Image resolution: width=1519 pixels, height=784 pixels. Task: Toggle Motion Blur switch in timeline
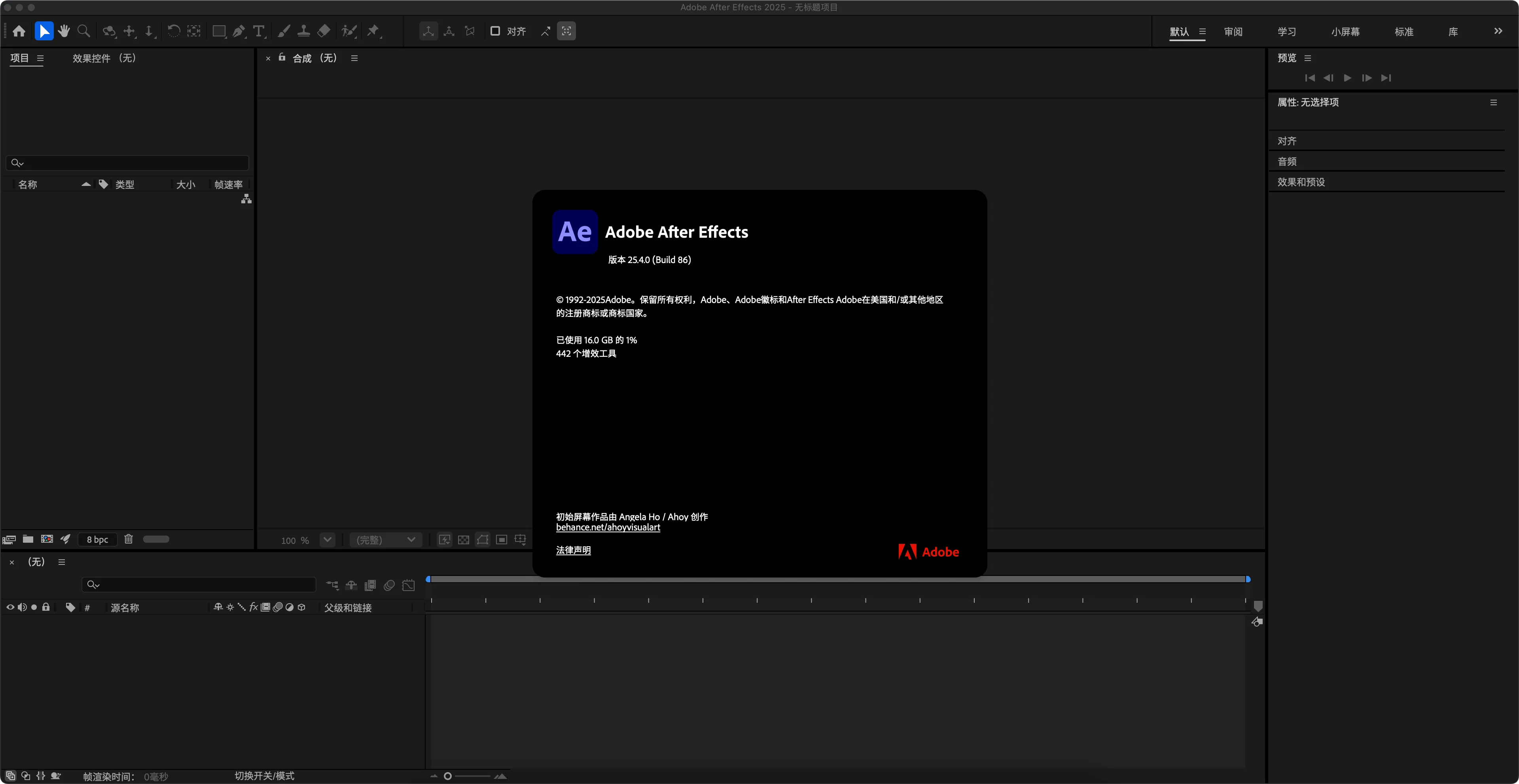(389, 585)
